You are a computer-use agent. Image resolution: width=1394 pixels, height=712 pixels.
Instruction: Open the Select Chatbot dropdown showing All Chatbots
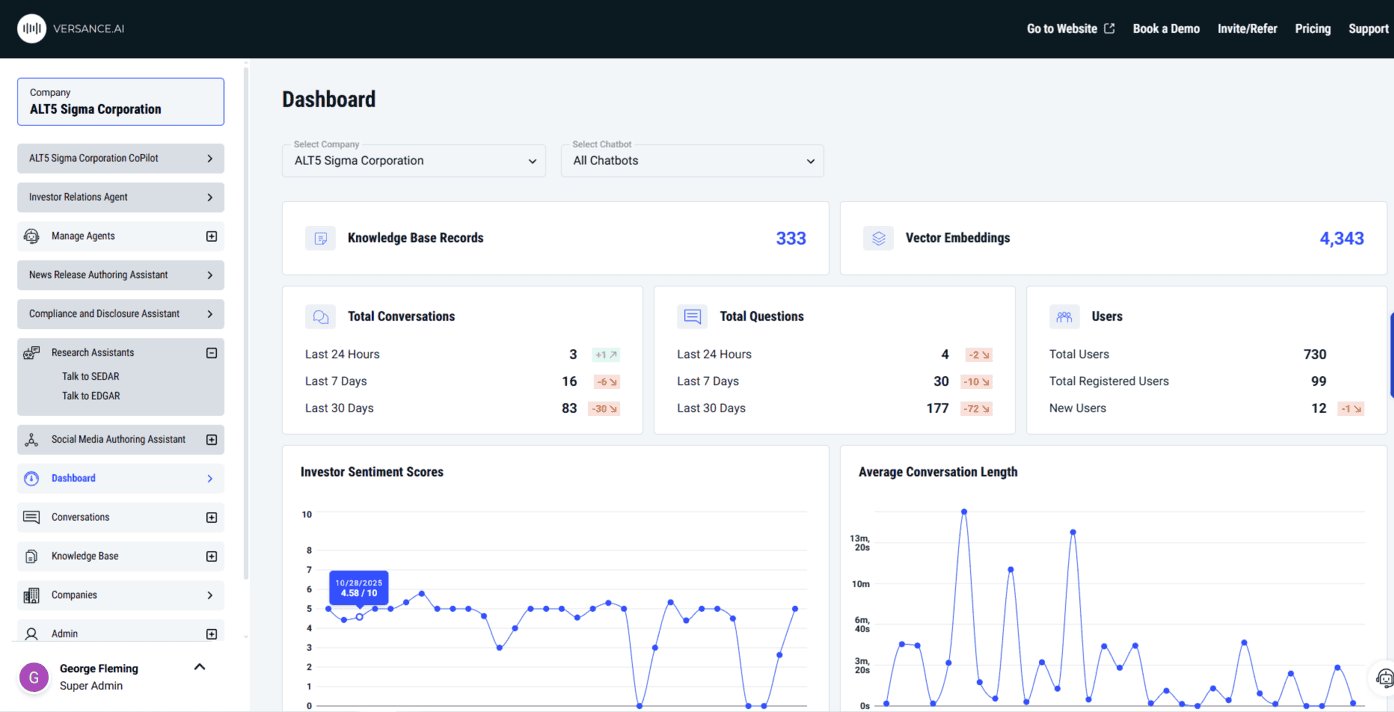tap(691, 160)
